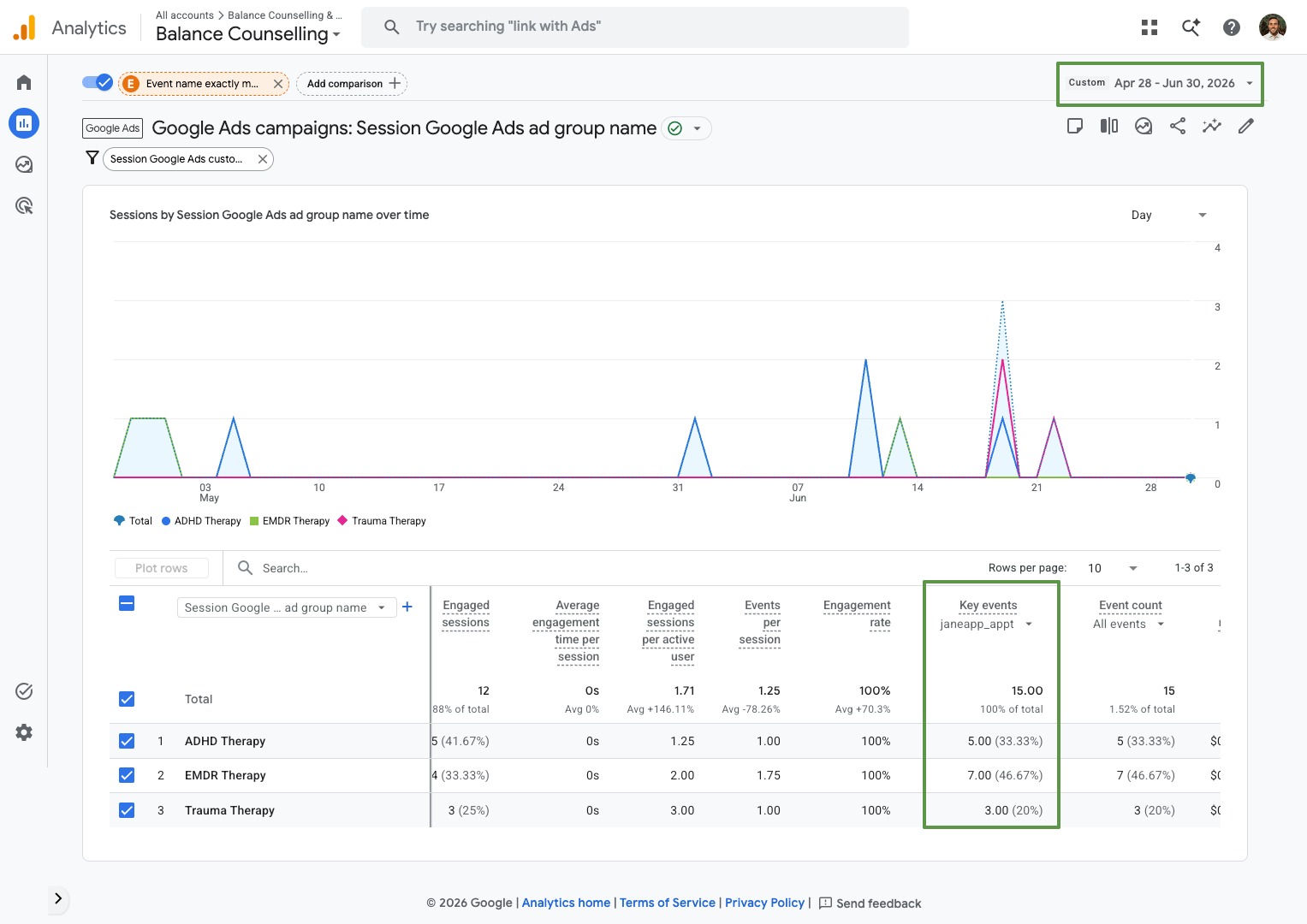The image size is (1307, 924).
Task: Open Explore icon in sidebar
Action: [24, 164]
